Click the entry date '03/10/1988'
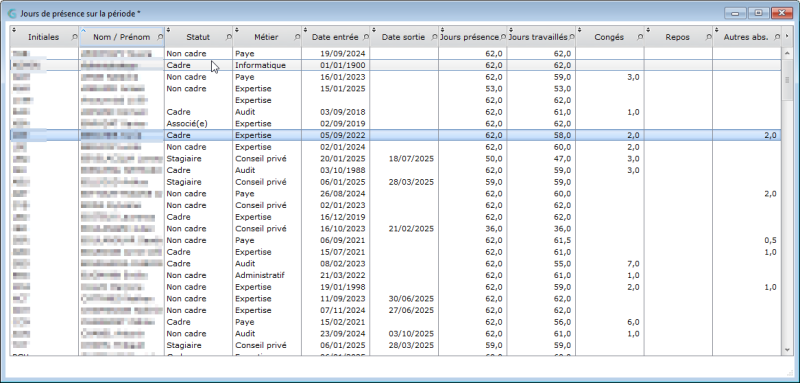The width and height of the screenshot is (800, 383). (x=344, y=170)
